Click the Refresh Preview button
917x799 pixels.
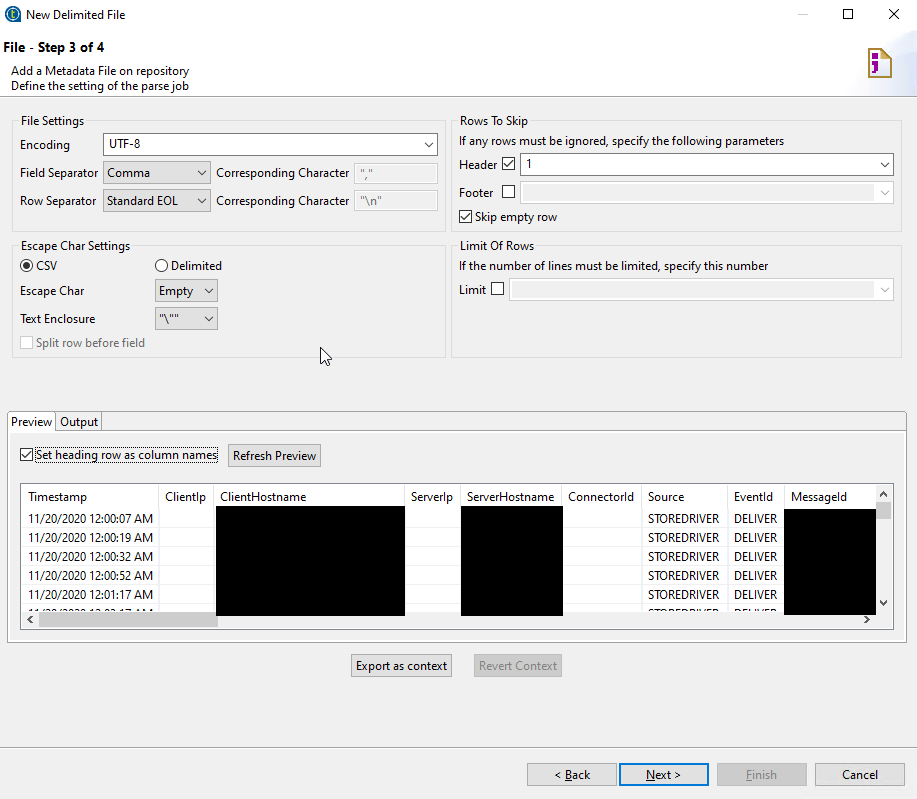[274, 456]
